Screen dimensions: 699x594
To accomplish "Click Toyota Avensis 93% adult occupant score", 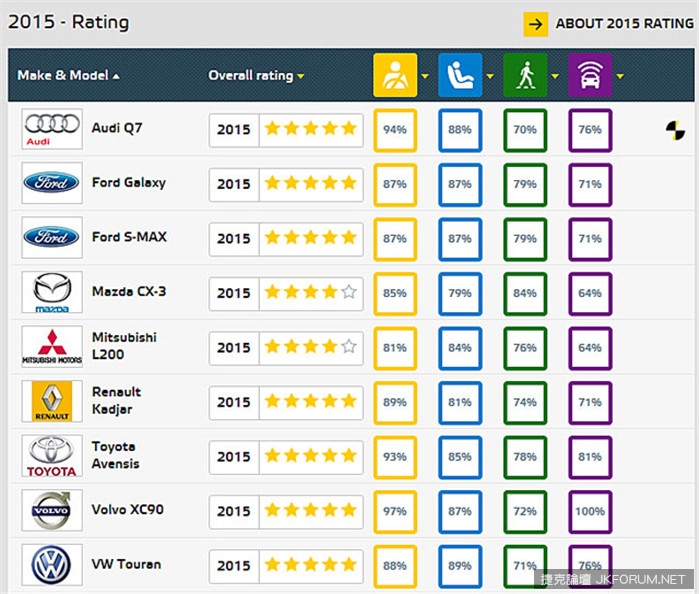I will pos(395,456).
